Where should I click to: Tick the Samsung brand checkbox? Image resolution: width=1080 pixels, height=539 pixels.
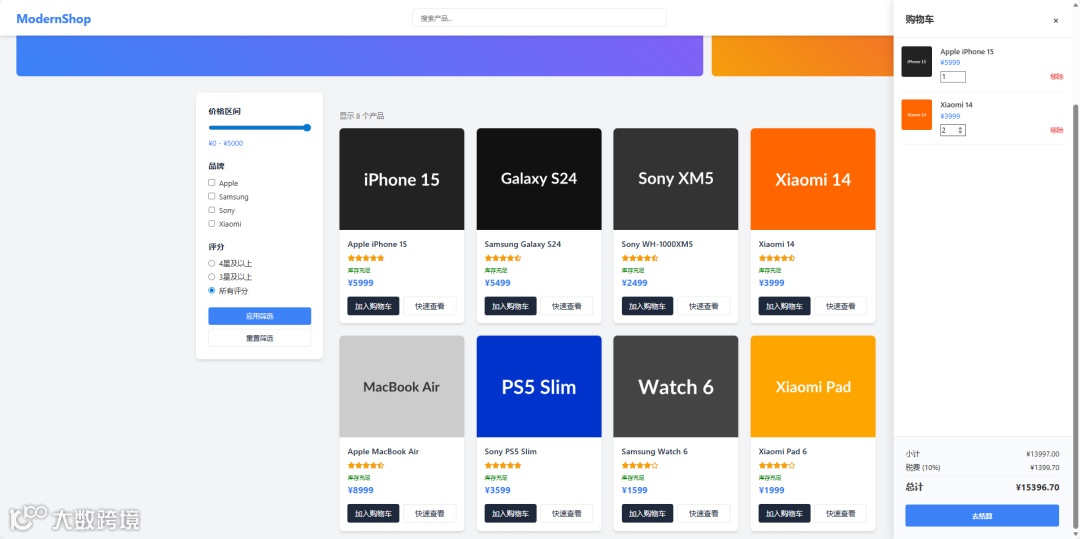pos(211,196)
